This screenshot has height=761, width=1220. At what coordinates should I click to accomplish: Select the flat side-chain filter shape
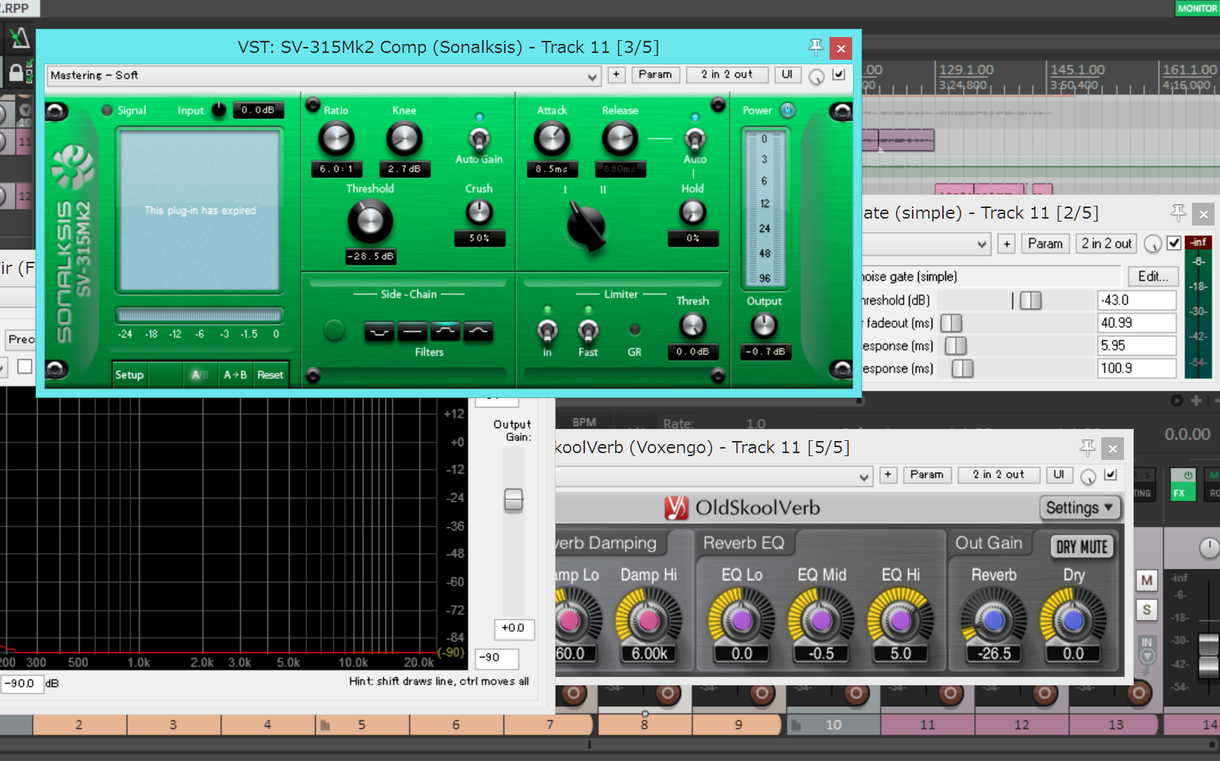click(x=412, y=331)
